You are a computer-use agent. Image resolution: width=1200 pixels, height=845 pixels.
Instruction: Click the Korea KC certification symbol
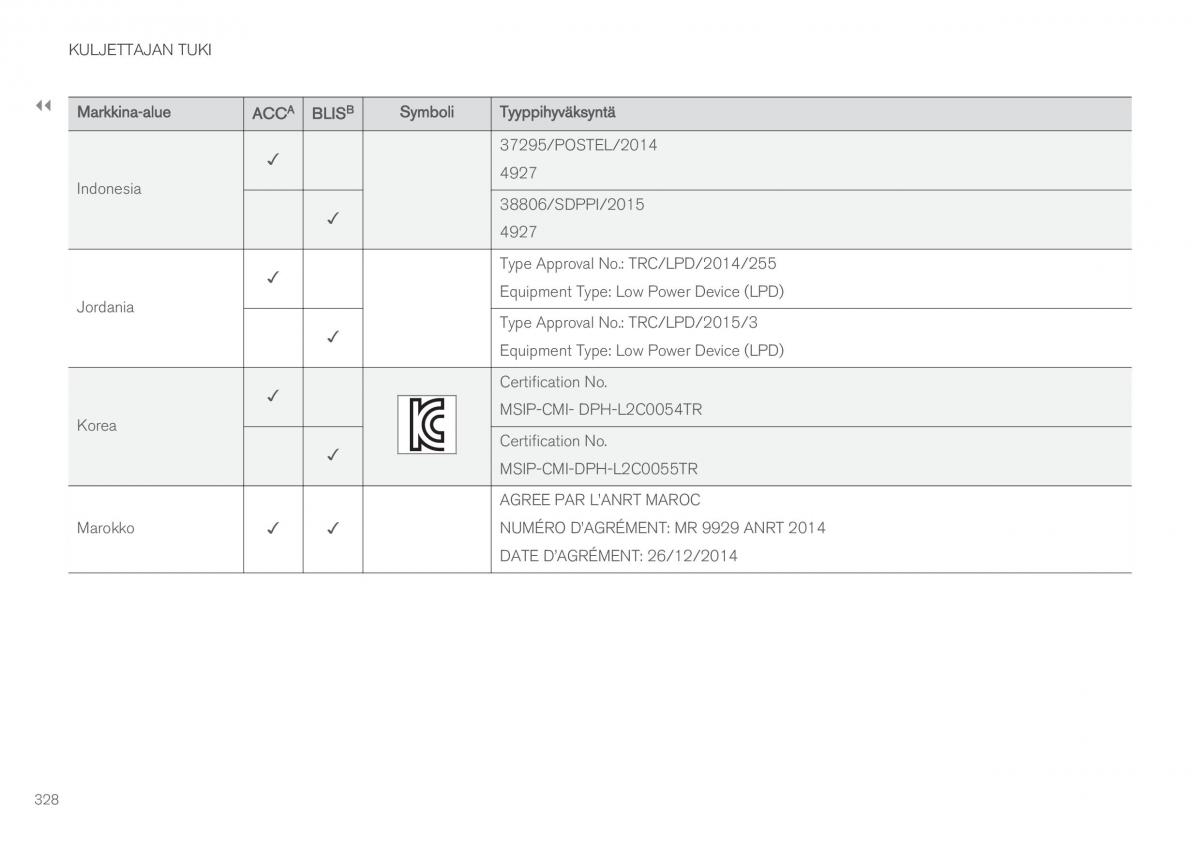point(427,425)
